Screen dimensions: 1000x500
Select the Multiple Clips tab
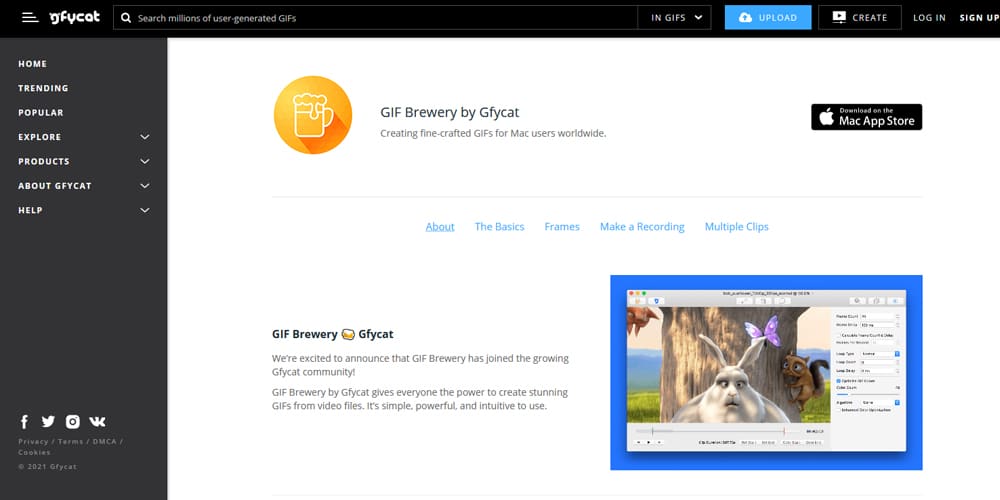pos(737,226)
